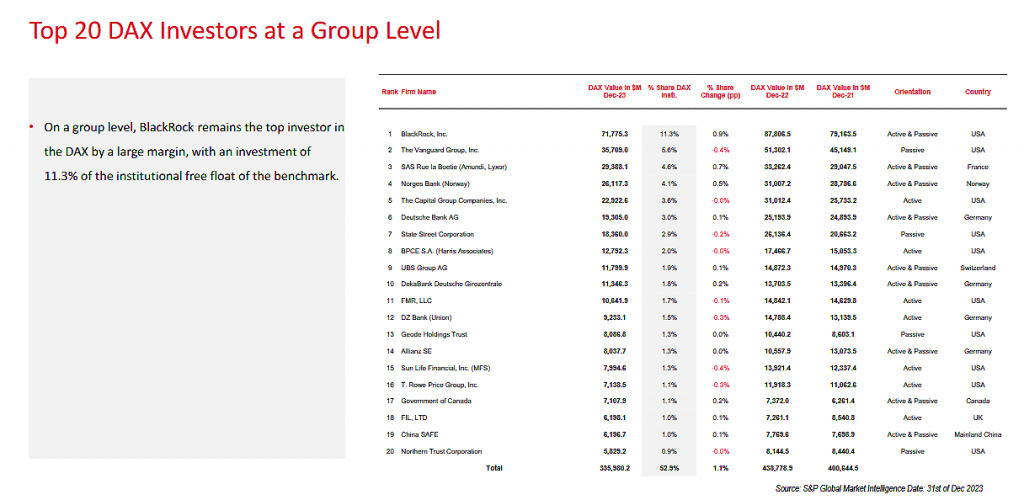
Task: Click the Rank column header
Action: pos(389,92)
